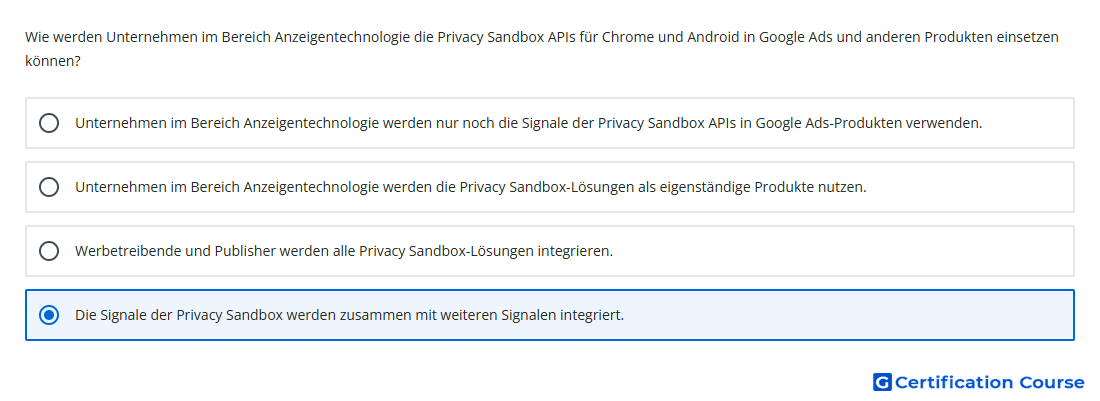Click answer text 'Werbetreibende und Publisher werden alle'
This screenshot has width=1100, height=401.
344,251
